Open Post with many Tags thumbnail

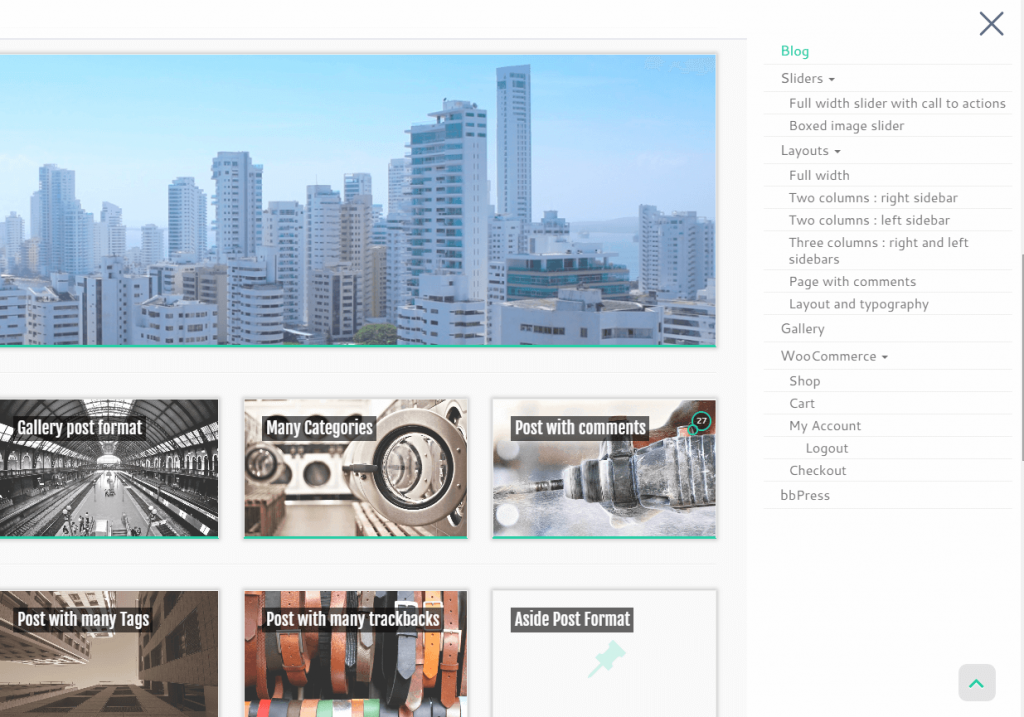point(108,654)
